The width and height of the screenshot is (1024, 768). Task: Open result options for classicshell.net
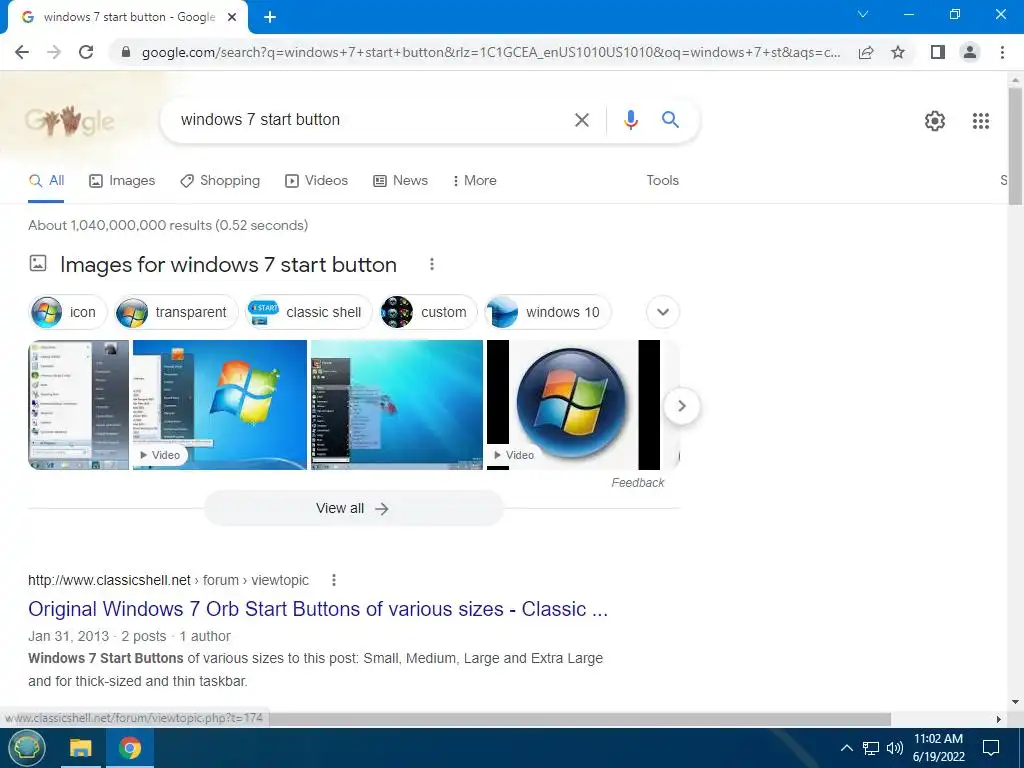coord(334,580)
